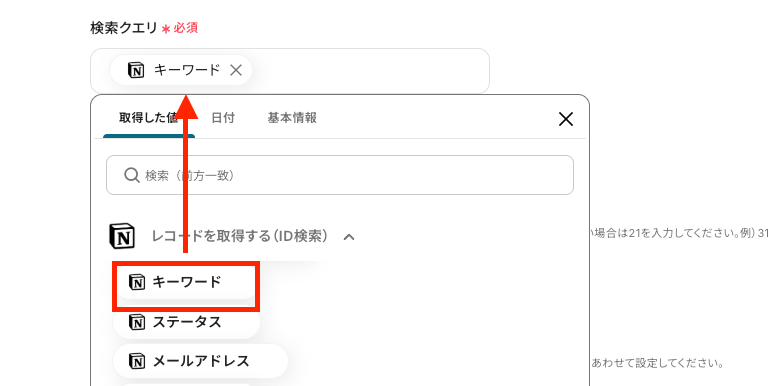Select the メールアドレス value
Viewport: 778px width, 386px height.
pyautogui.click(x=200, y=361)
